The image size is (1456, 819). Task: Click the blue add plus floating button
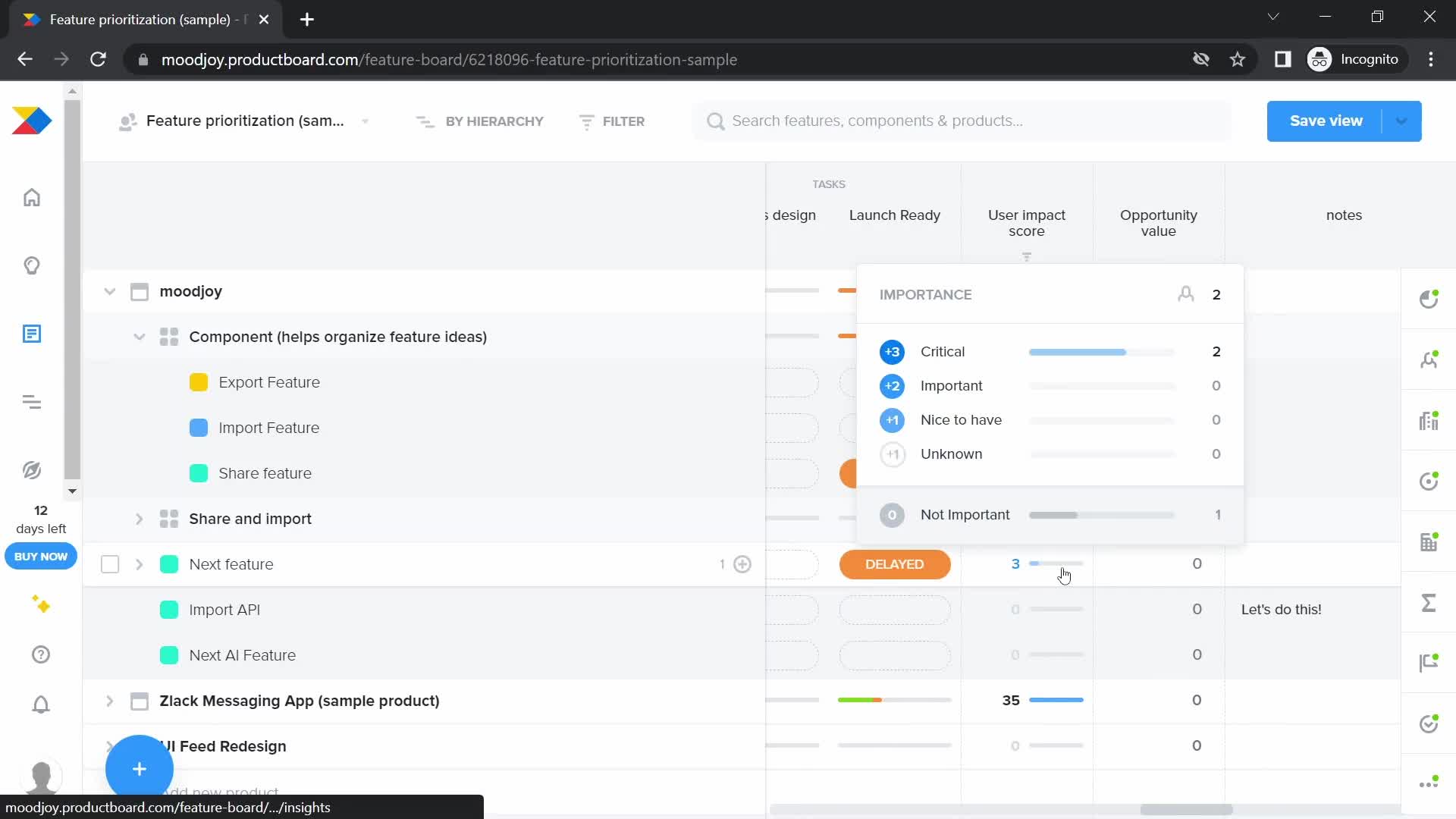tap(140, 769)
